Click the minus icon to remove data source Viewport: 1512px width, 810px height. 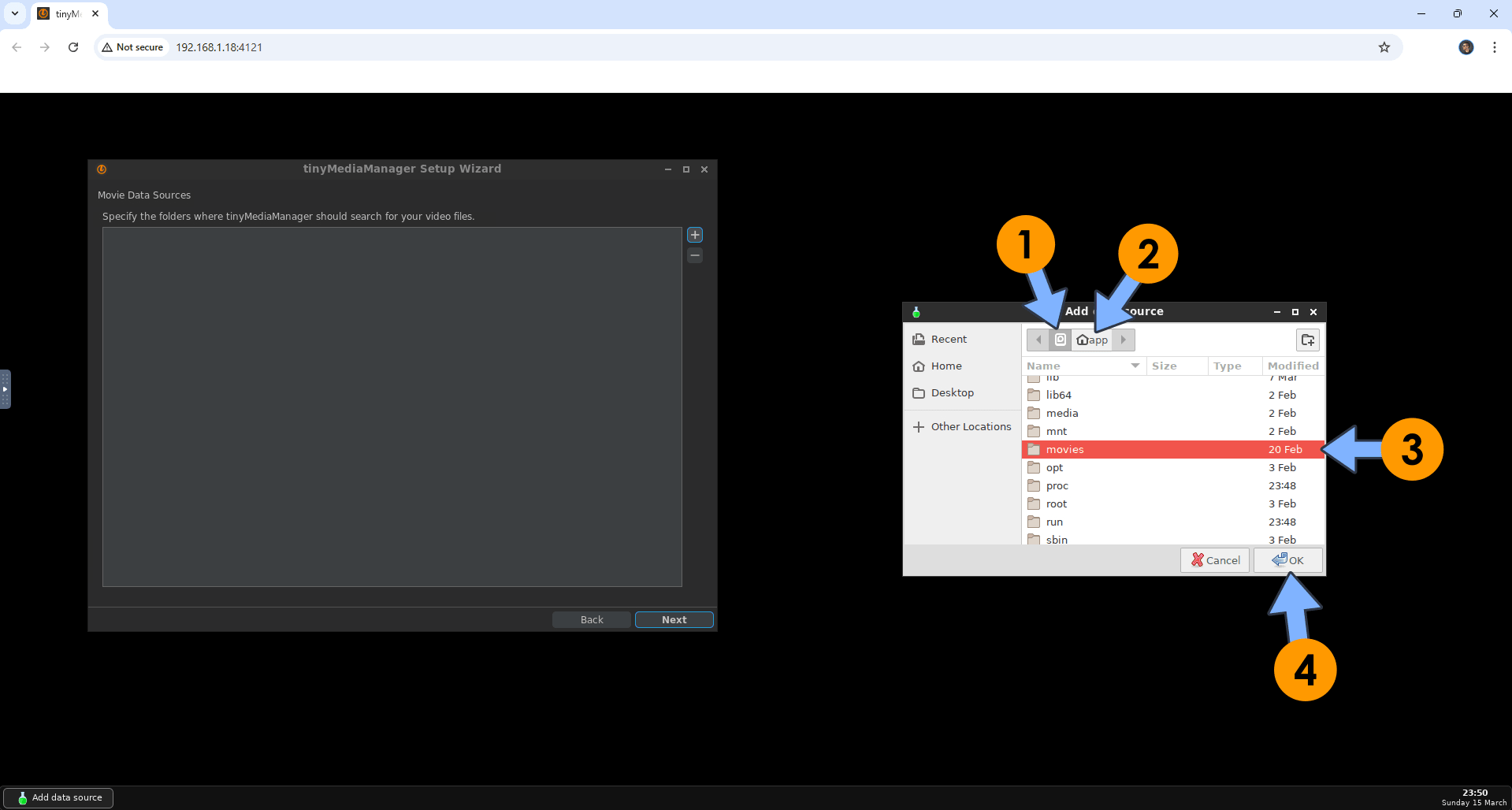click(694, 255)
